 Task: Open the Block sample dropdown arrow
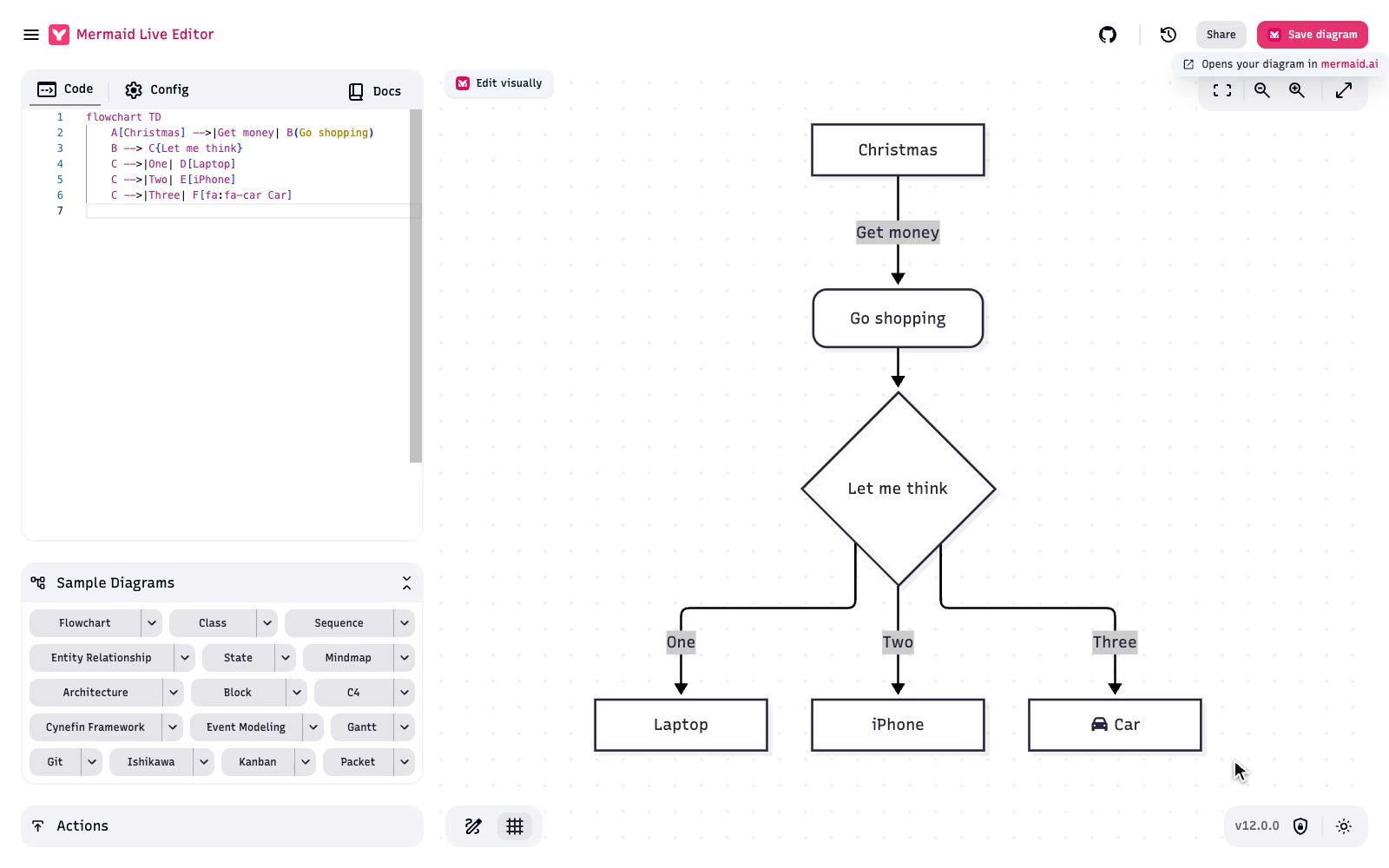297,693
